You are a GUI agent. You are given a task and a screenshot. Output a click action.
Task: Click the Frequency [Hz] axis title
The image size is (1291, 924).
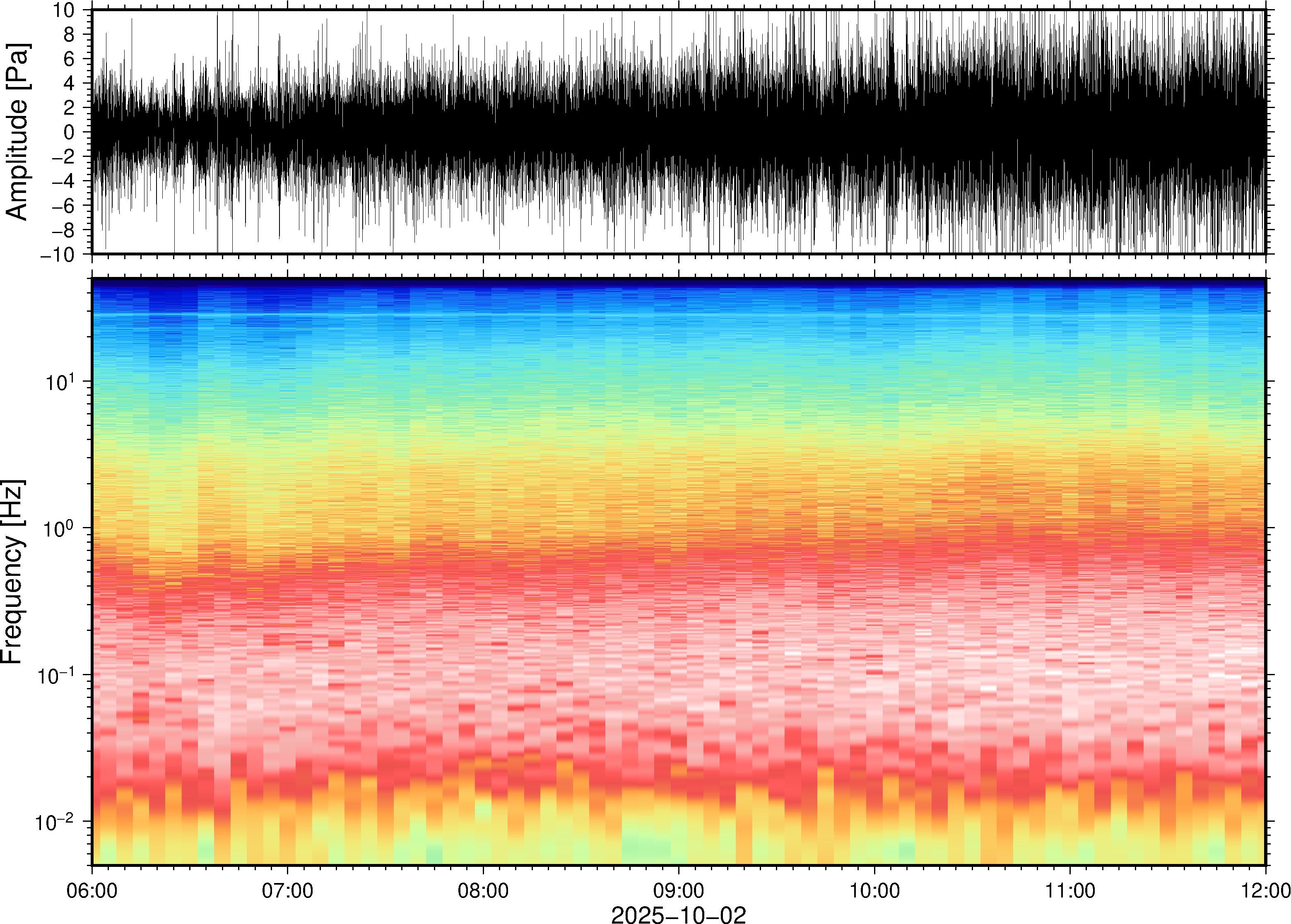12,571
